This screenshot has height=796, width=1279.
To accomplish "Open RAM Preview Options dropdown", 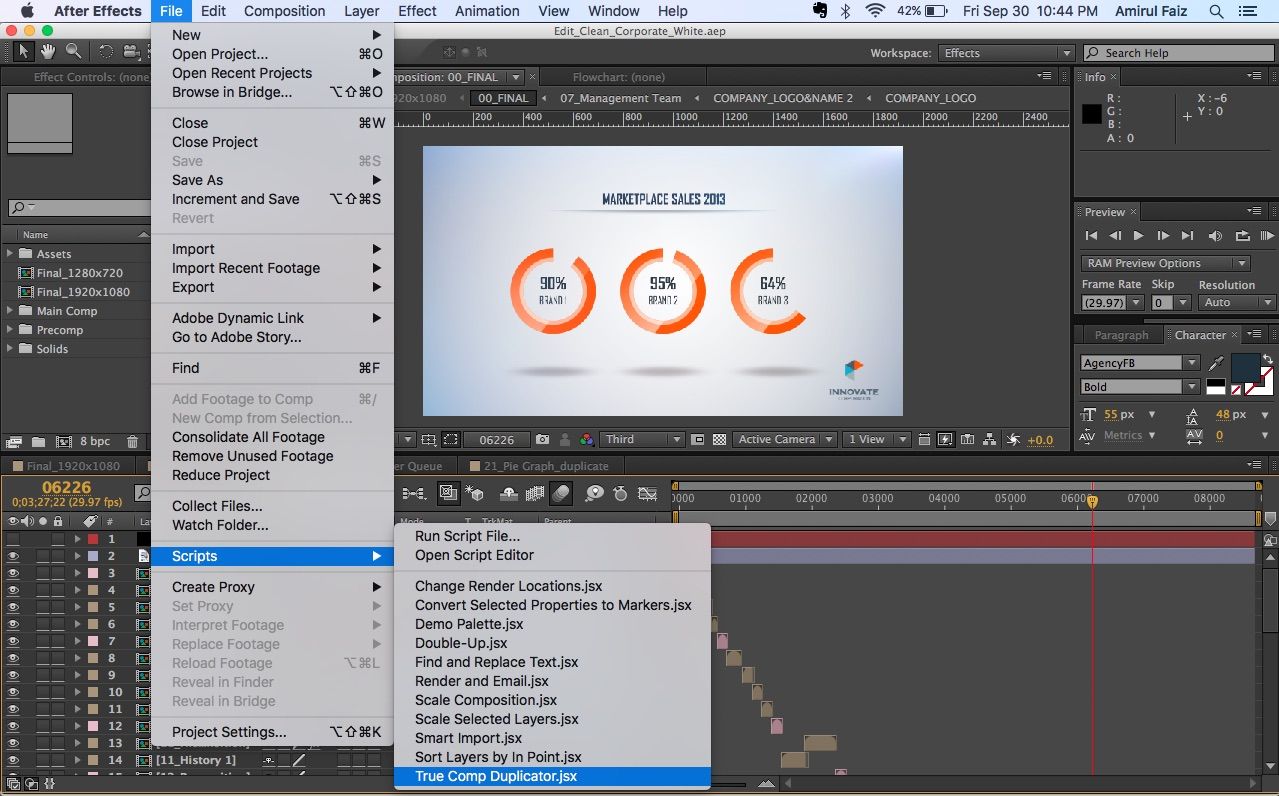I will click(1166, 263).
